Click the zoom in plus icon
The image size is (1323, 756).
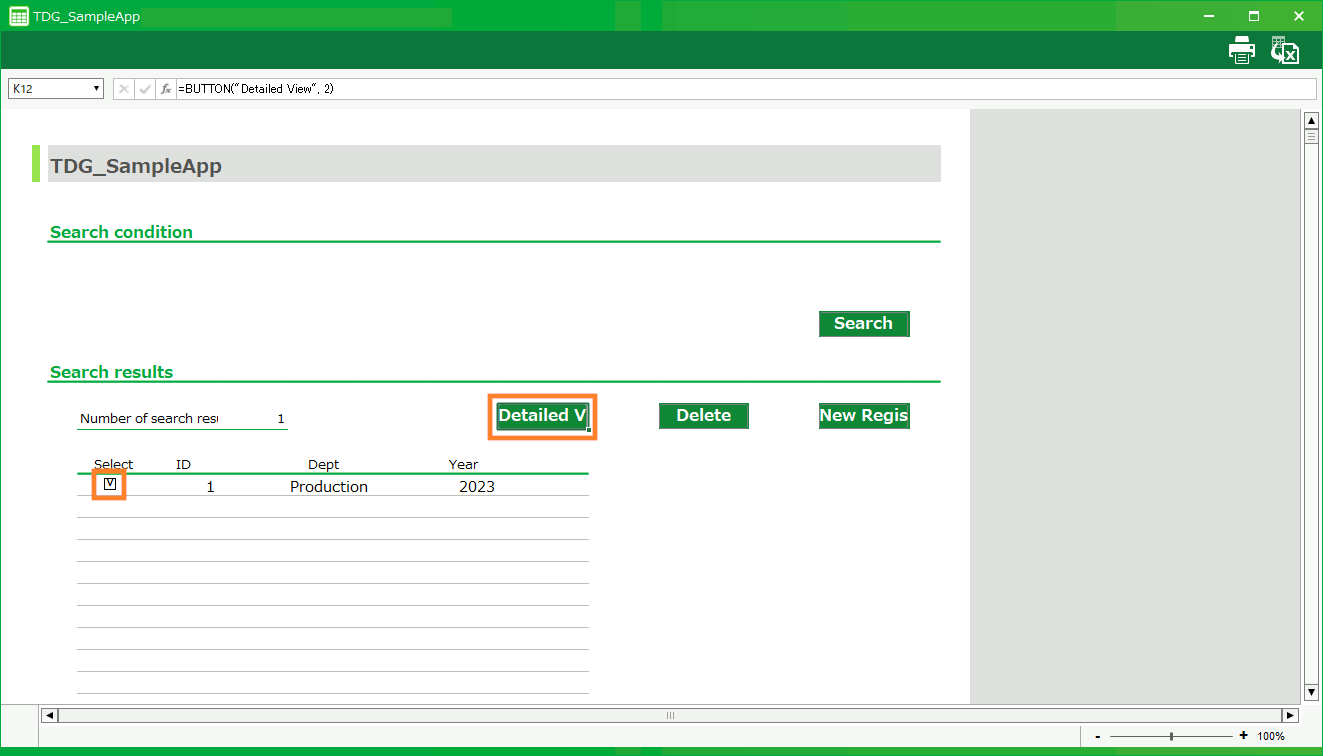click(1243, 736)
